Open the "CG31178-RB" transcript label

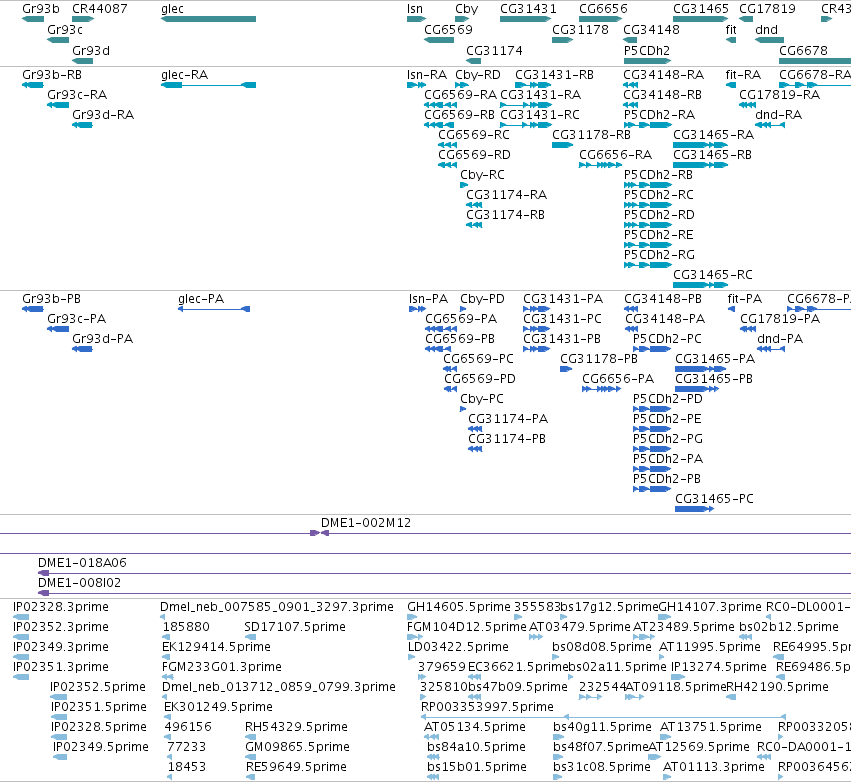592,135
